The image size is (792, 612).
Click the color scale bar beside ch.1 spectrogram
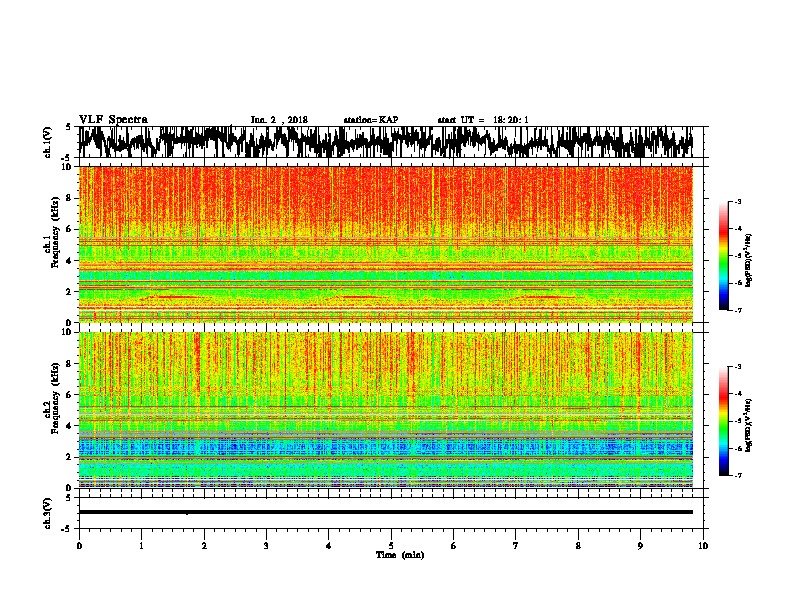click(723, 256)
